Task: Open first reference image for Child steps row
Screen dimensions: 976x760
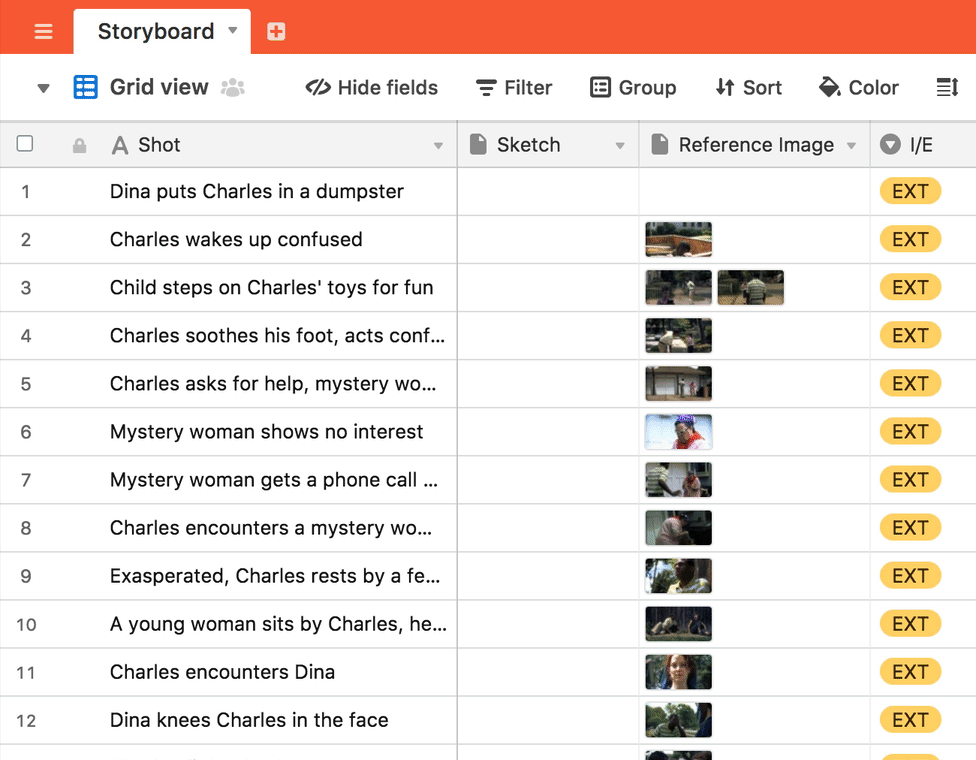Action: point(678,288)
